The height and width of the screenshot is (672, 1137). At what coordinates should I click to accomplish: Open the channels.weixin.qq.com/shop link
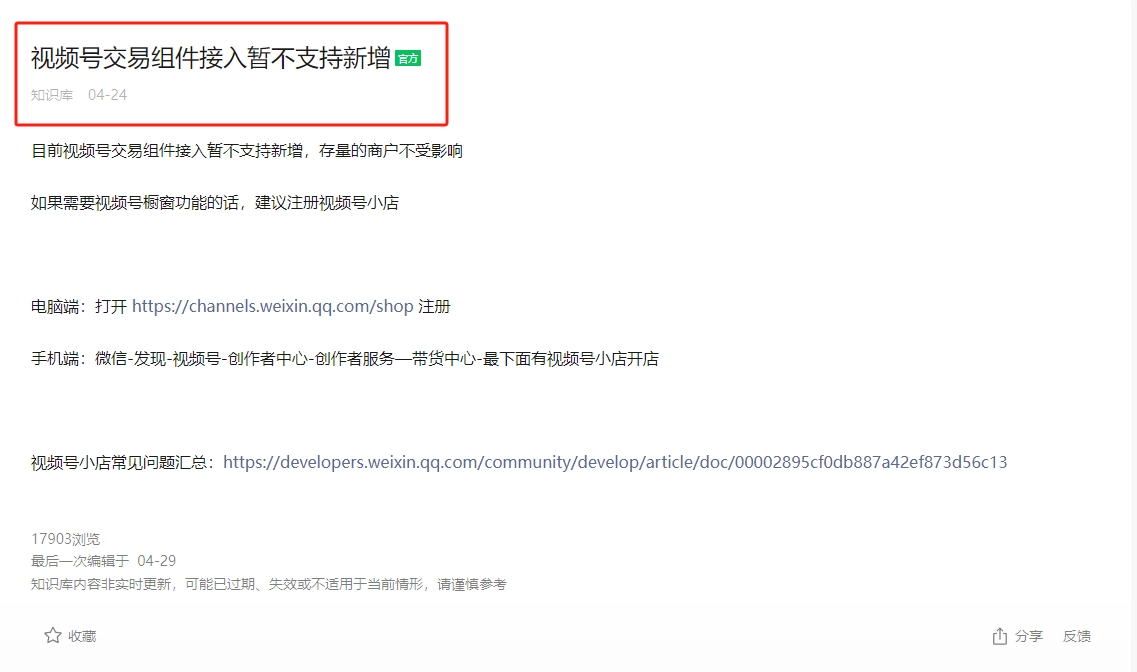pyautogui.click(x=273, y=307)
